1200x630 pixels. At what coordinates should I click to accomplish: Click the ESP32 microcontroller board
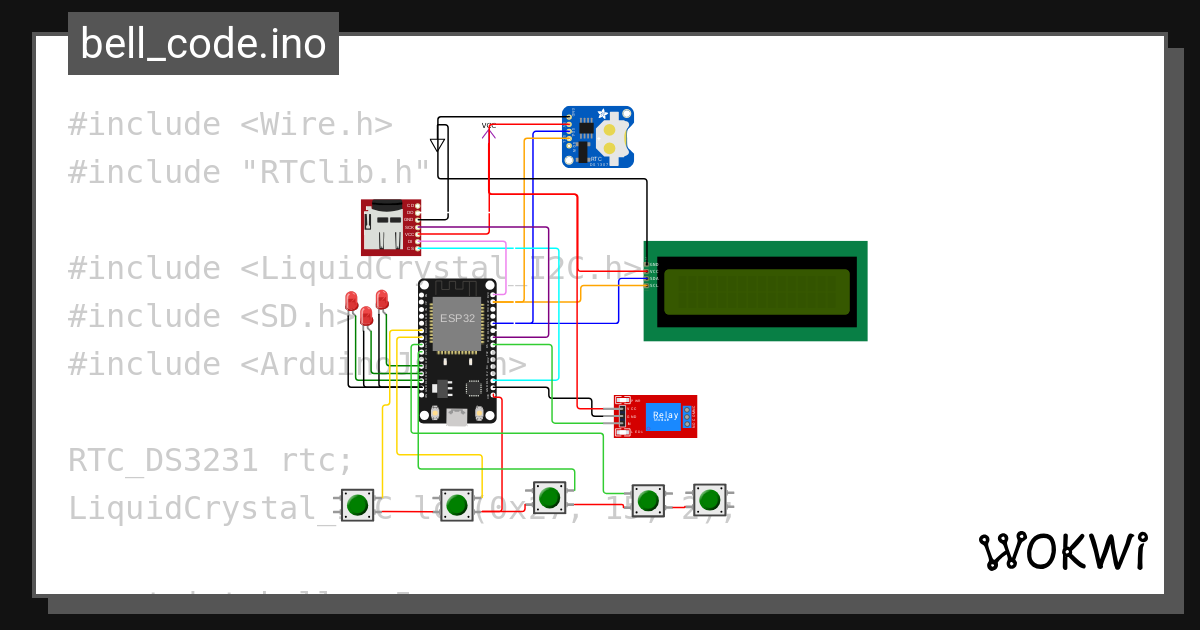coord(457,351)
